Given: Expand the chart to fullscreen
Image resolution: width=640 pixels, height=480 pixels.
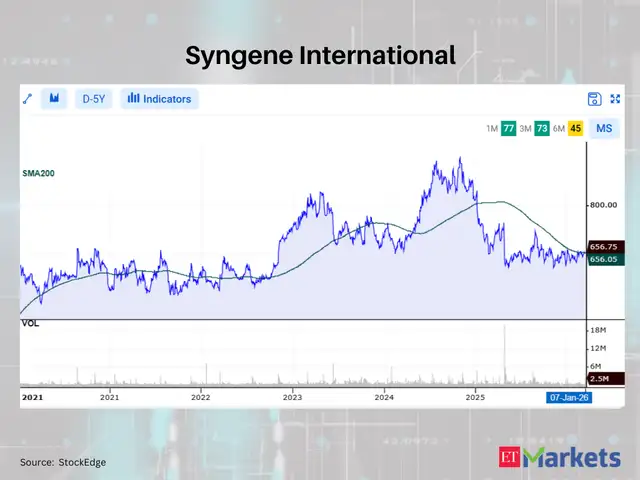Looking at the screenshot, I should click(x=615, y=98).
